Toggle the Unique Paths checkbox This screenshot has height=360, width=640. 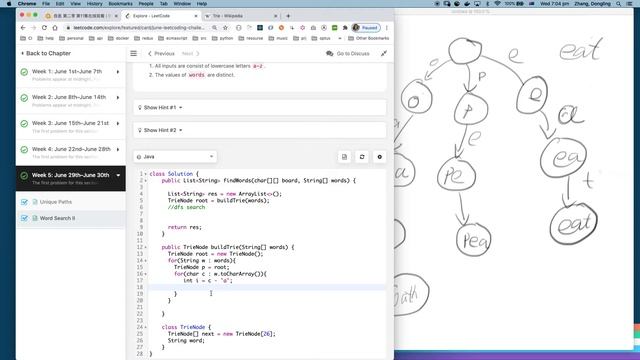24,202
